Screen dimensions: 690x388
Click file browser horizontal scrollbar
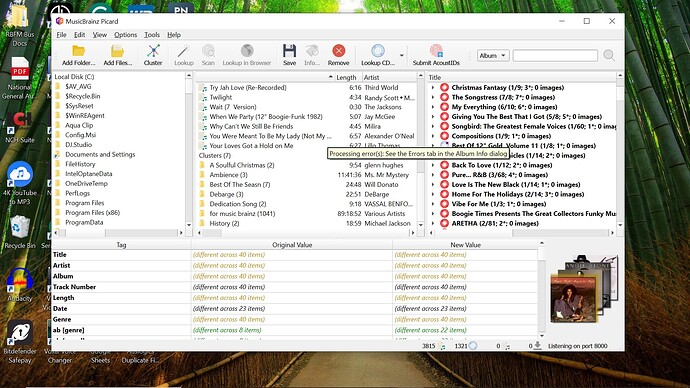click(x=119, y=232)
